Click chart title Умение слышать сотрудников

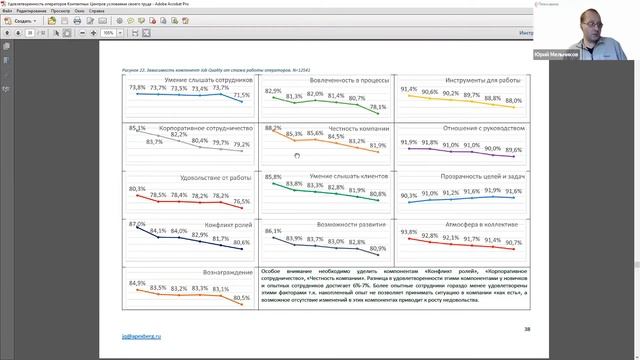click(209, 80)
